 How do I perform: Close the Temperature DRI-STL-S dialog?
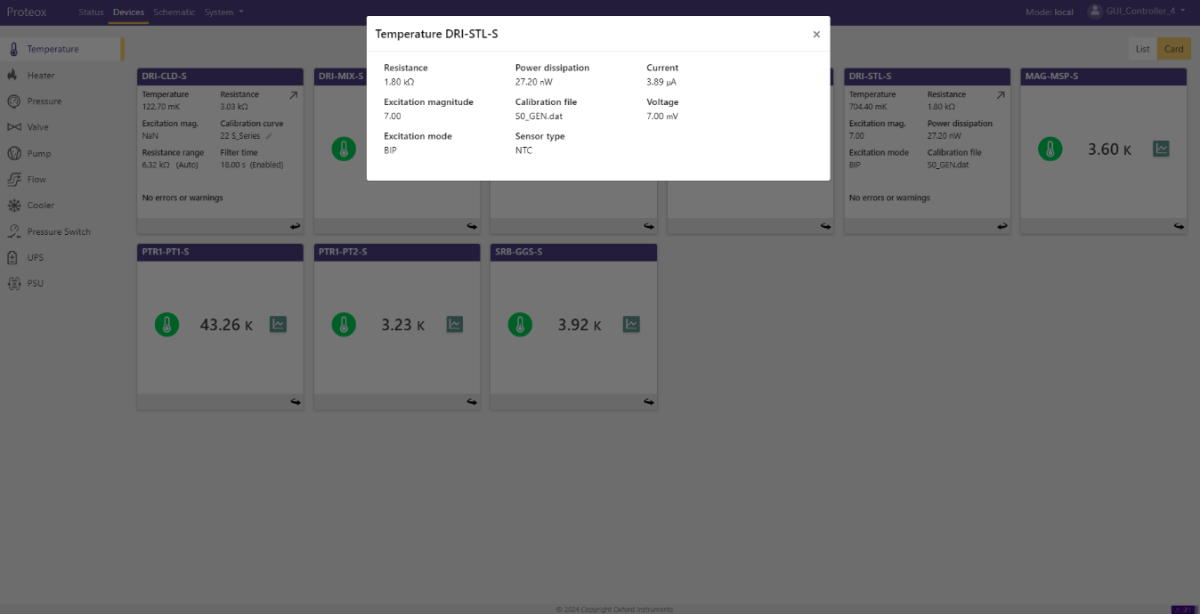click(816, 33)
